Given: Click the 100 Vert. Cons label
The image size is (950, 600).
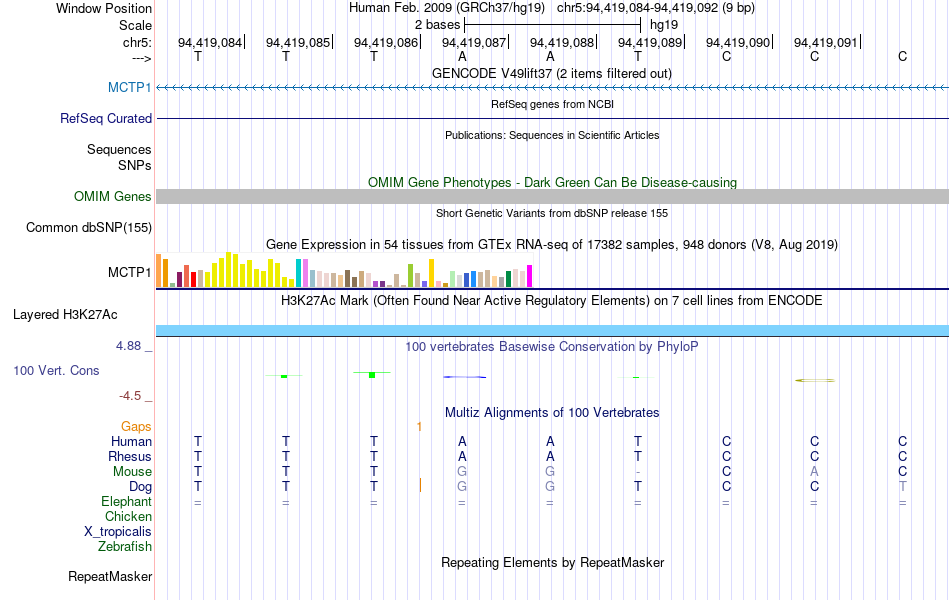Looking at the screenshot, I should (56, 370).
